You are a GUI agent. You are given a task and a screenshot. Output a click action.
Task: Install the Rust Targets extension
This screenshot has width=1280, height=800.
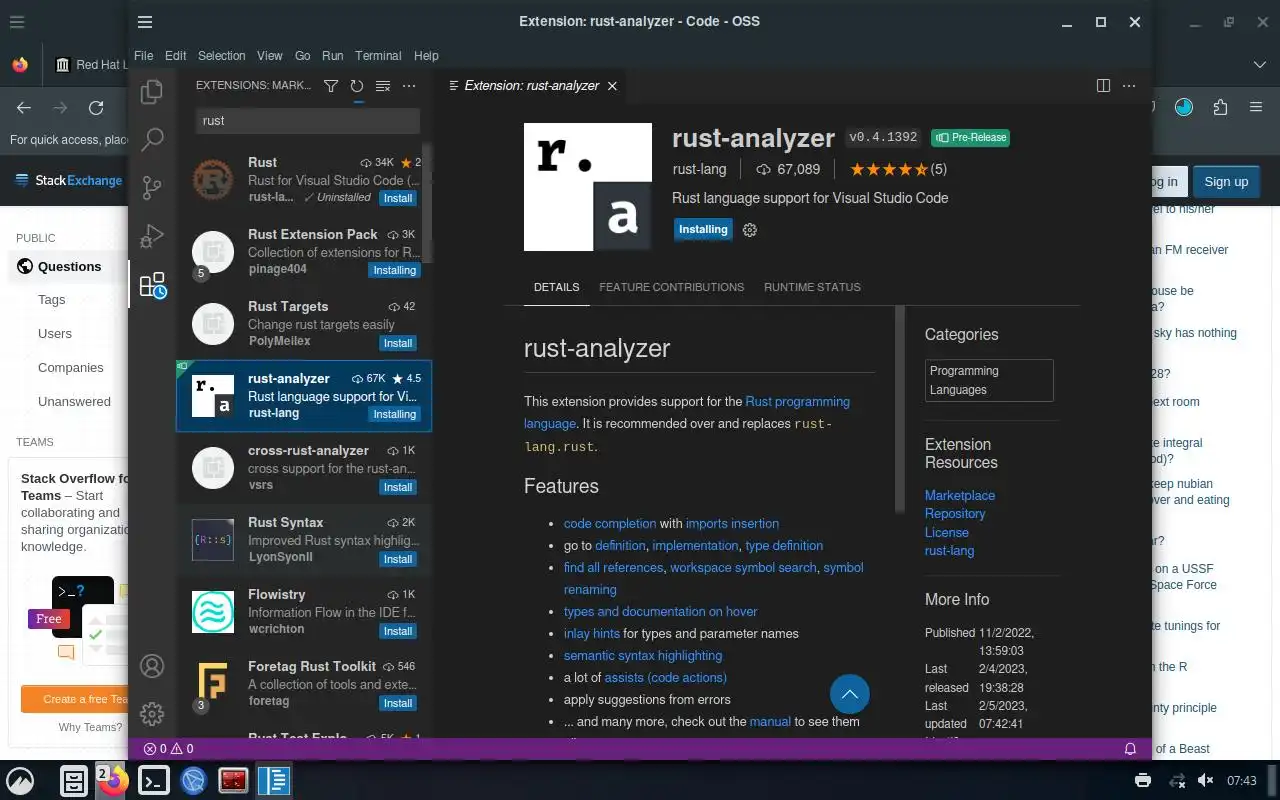pos(398,343)
